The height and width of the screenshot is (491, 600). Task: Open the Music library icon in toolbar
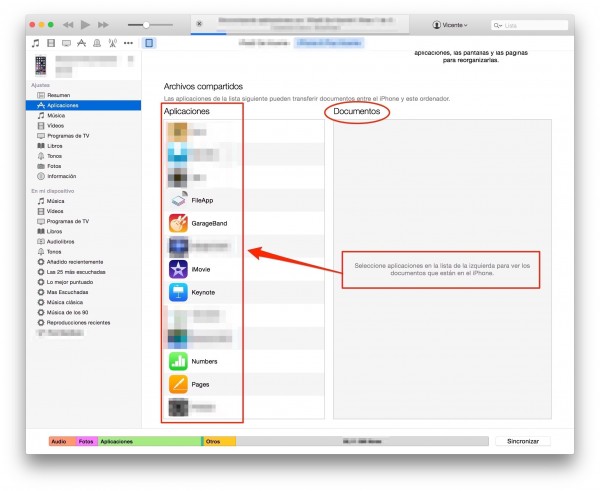pos(36,43)
